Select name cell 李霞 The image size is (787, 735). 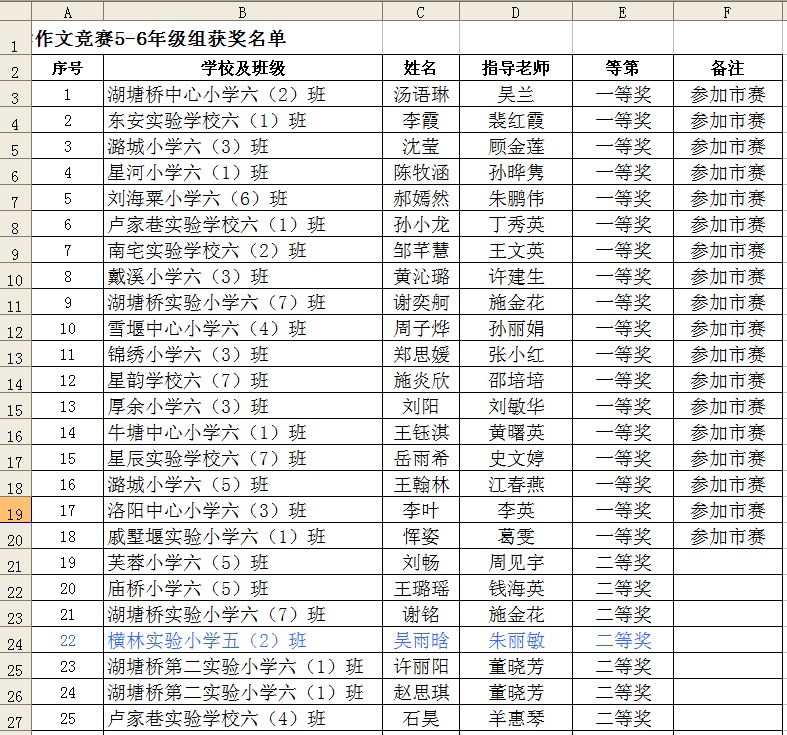421,120
